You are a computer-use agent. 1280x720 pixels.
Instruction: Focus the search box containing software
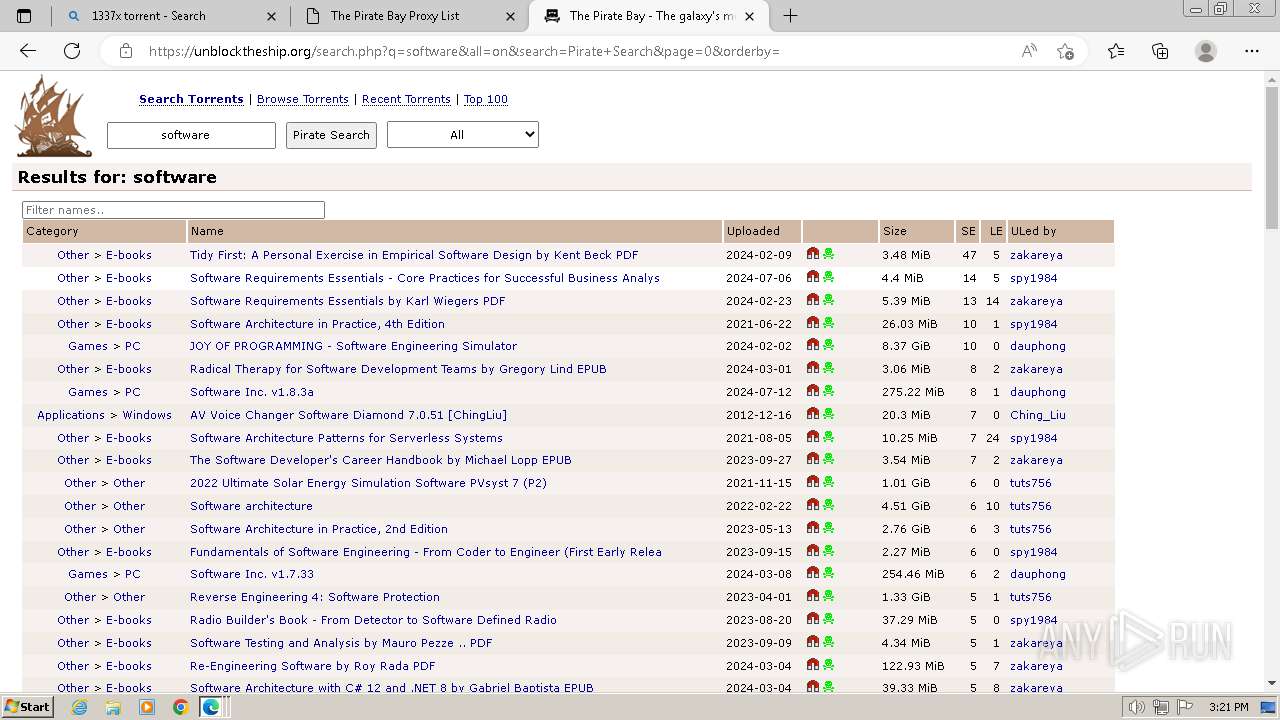[191, 135]
